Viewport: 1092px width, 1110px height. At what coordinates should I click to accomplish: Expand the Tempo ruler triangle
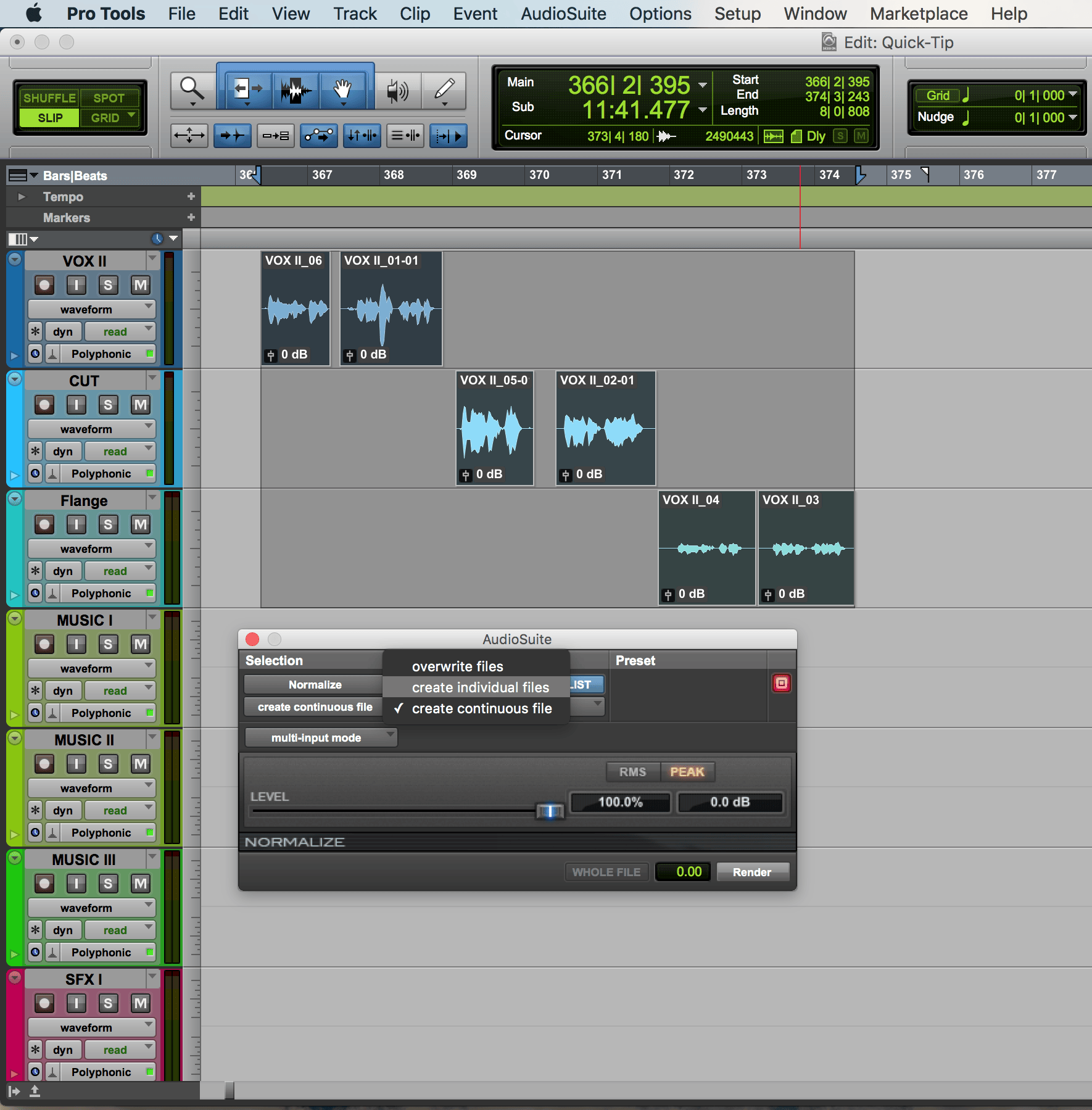click(22, 196)
